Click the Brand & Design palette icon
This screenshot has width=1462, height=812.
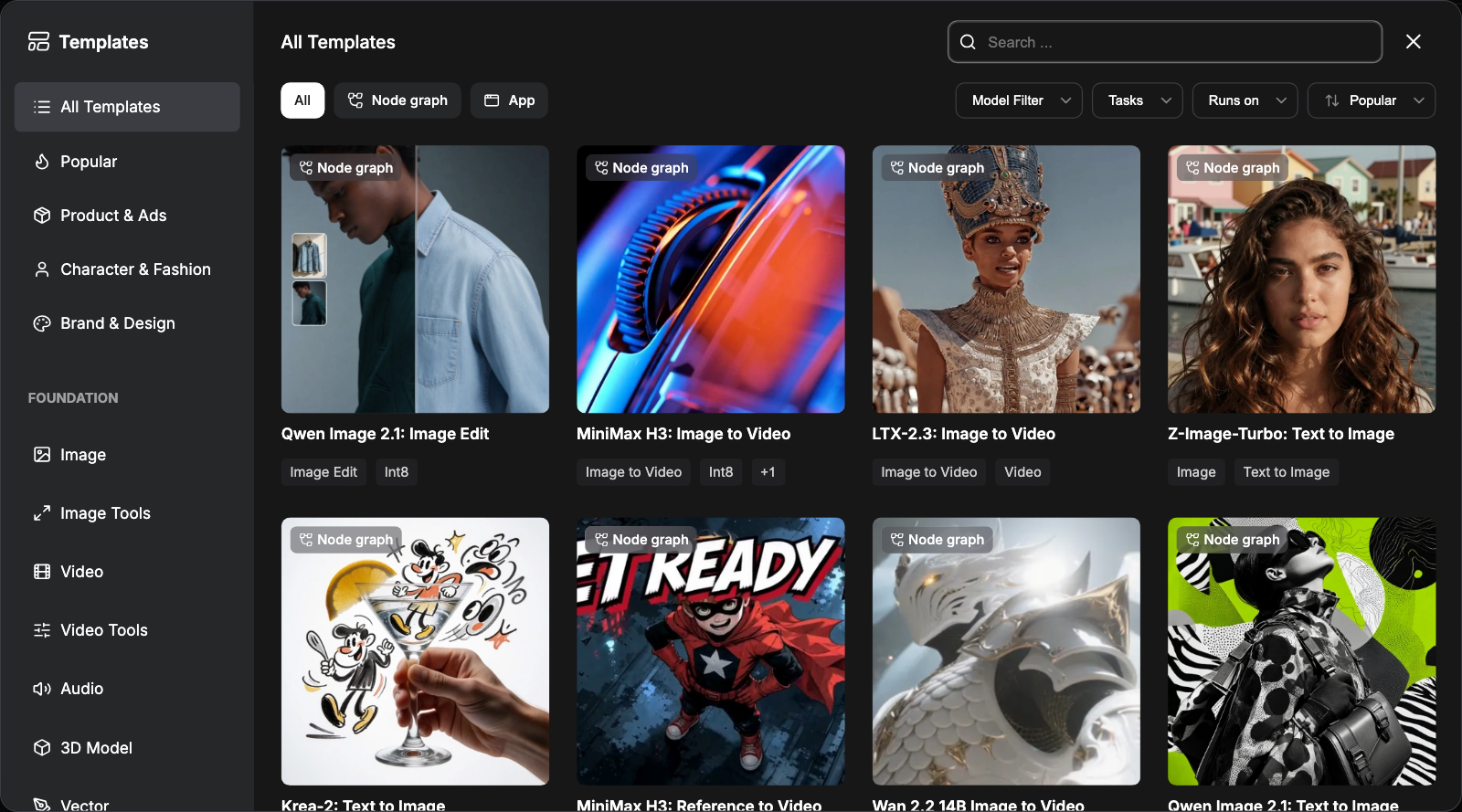point(42,323)
